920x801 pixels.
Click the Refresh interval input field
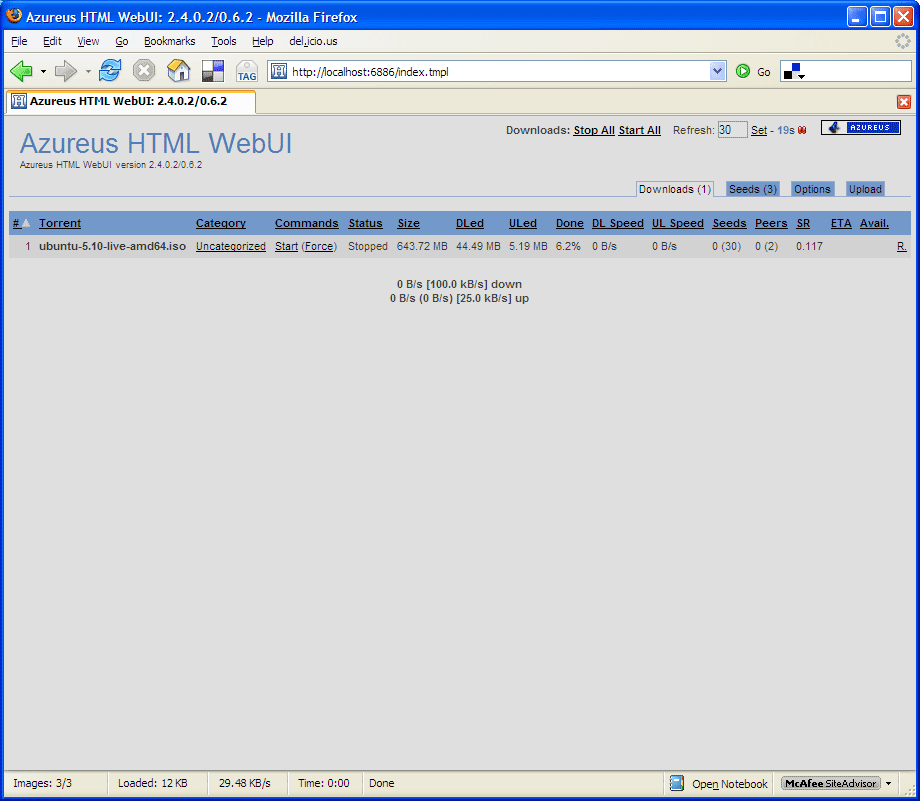click(x=732, y=130)
